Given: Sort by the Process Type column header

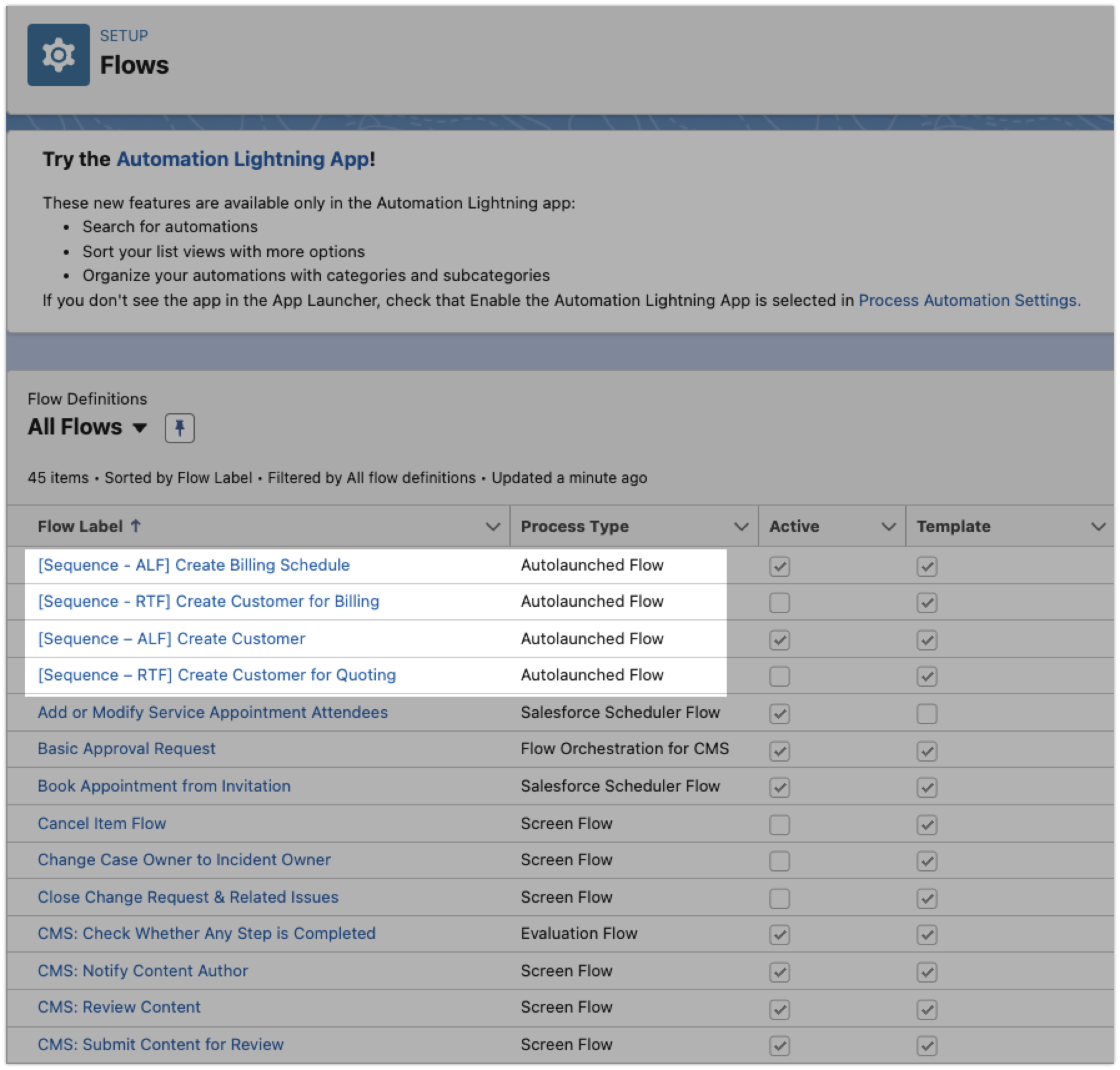Looking at the screenshot, I should 574,526.
